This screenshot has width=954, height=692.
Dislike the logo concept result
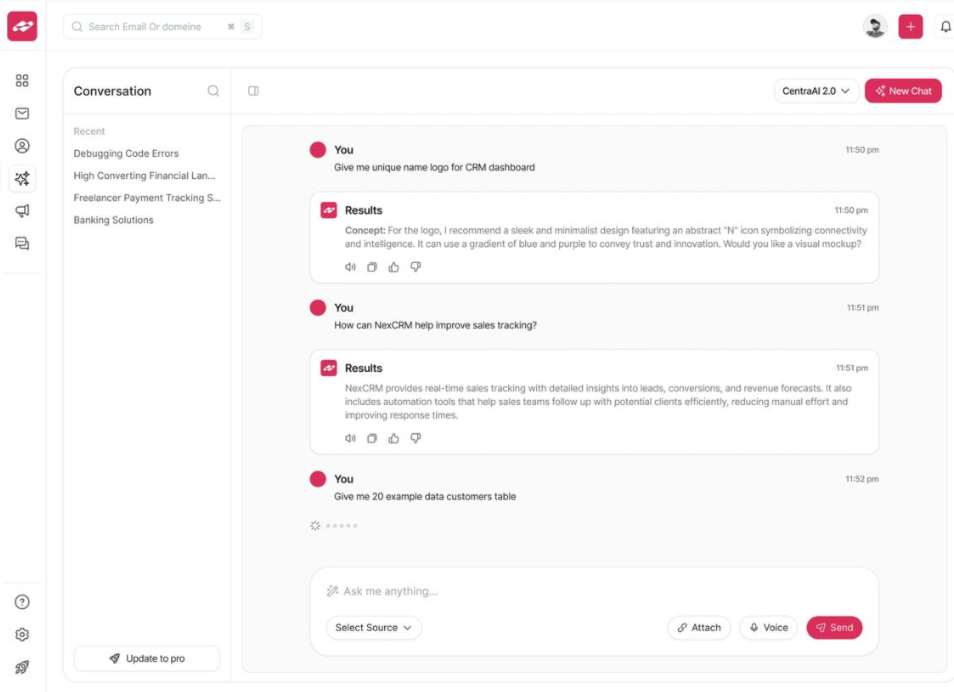click(x=416, y=267)
